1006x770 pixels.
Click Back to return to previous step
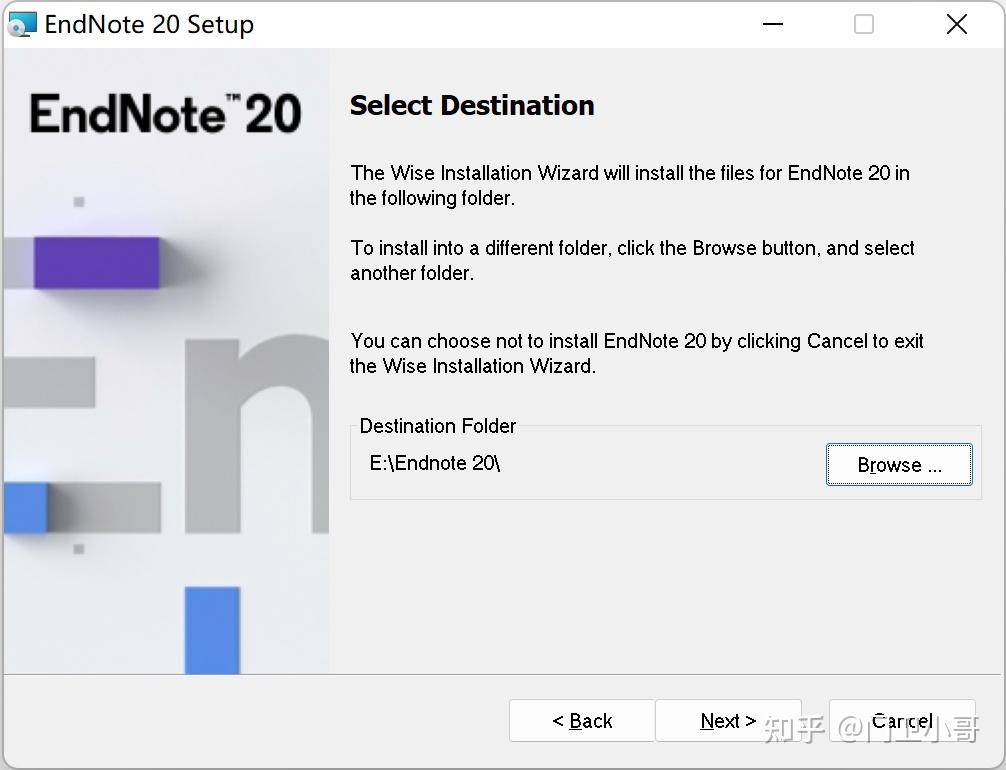click(581, 720)
